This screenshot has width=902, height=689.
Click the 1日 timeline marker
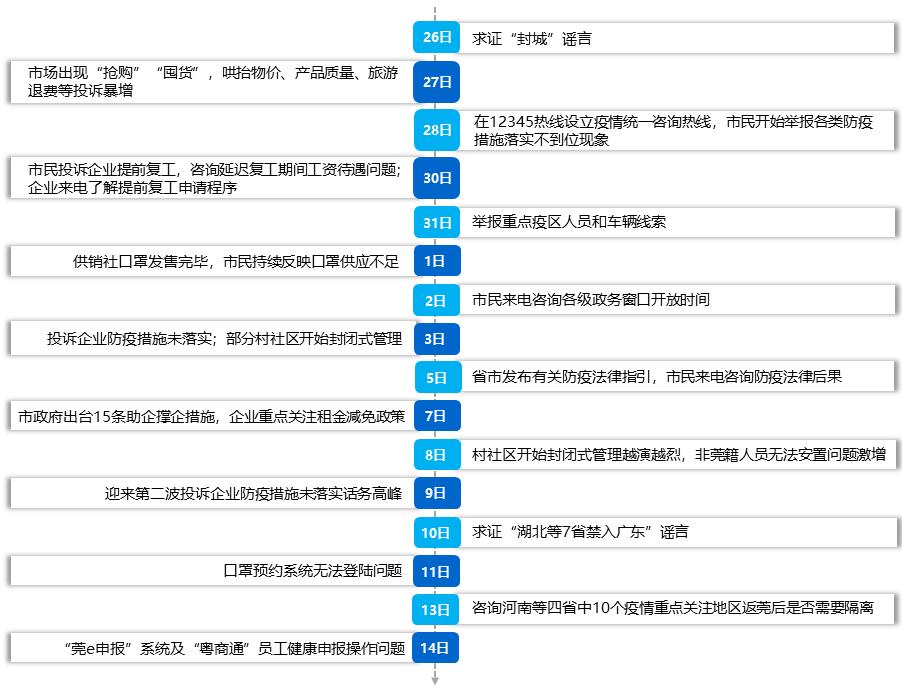tap(437, 261)
